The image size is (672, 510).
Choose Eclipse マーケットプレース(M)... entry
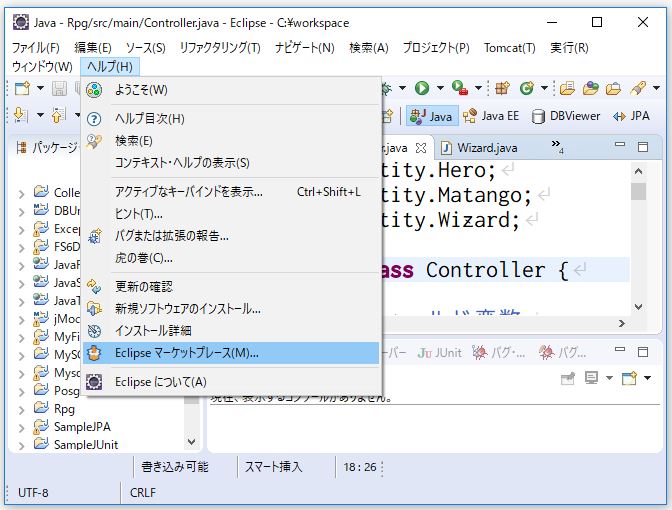click(x=231, y=353)
